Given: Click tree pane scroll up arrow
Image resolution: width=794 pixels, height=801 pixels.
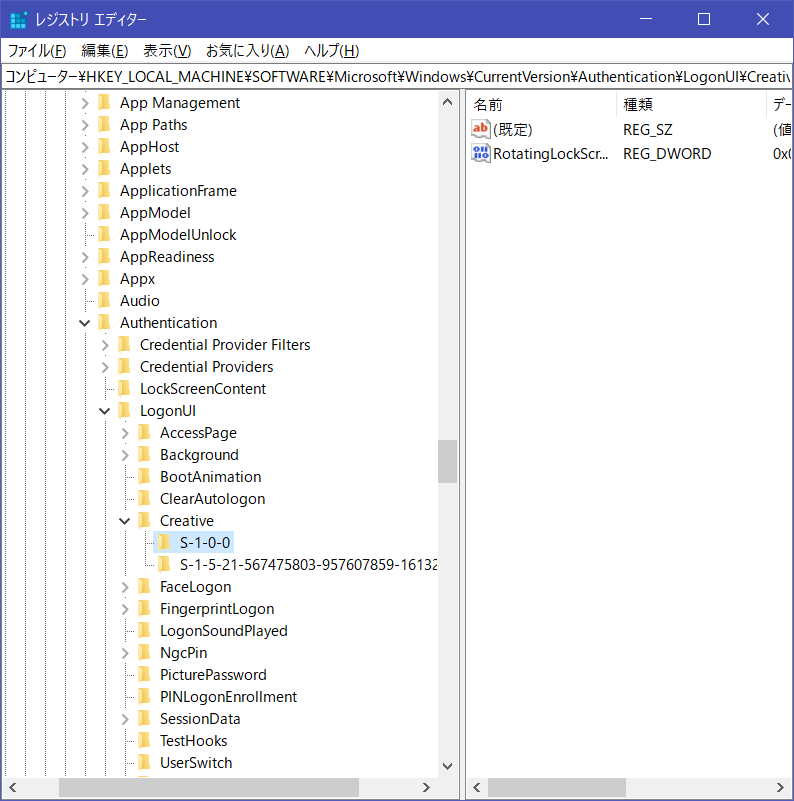Looking at the screenshot, I should tap(447, 102).
